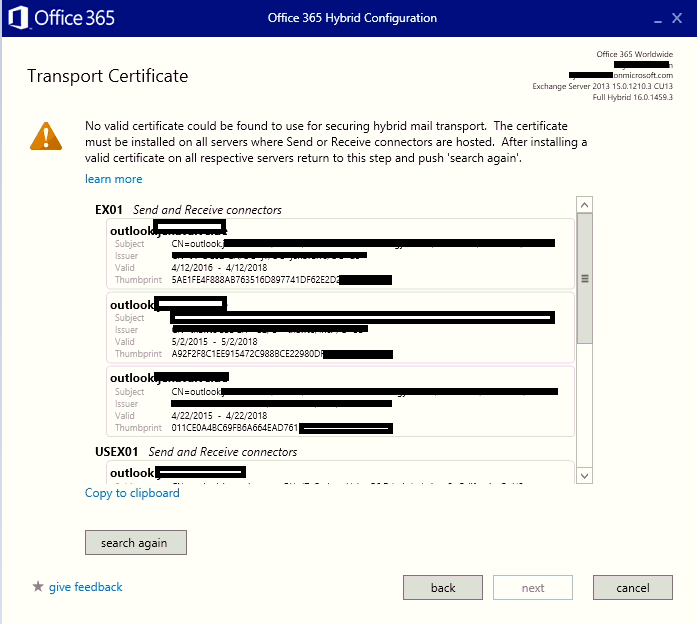Screen dimensions: 697x624
Task: Click the certificate list scroll up arrow
Action: point(585,205)
